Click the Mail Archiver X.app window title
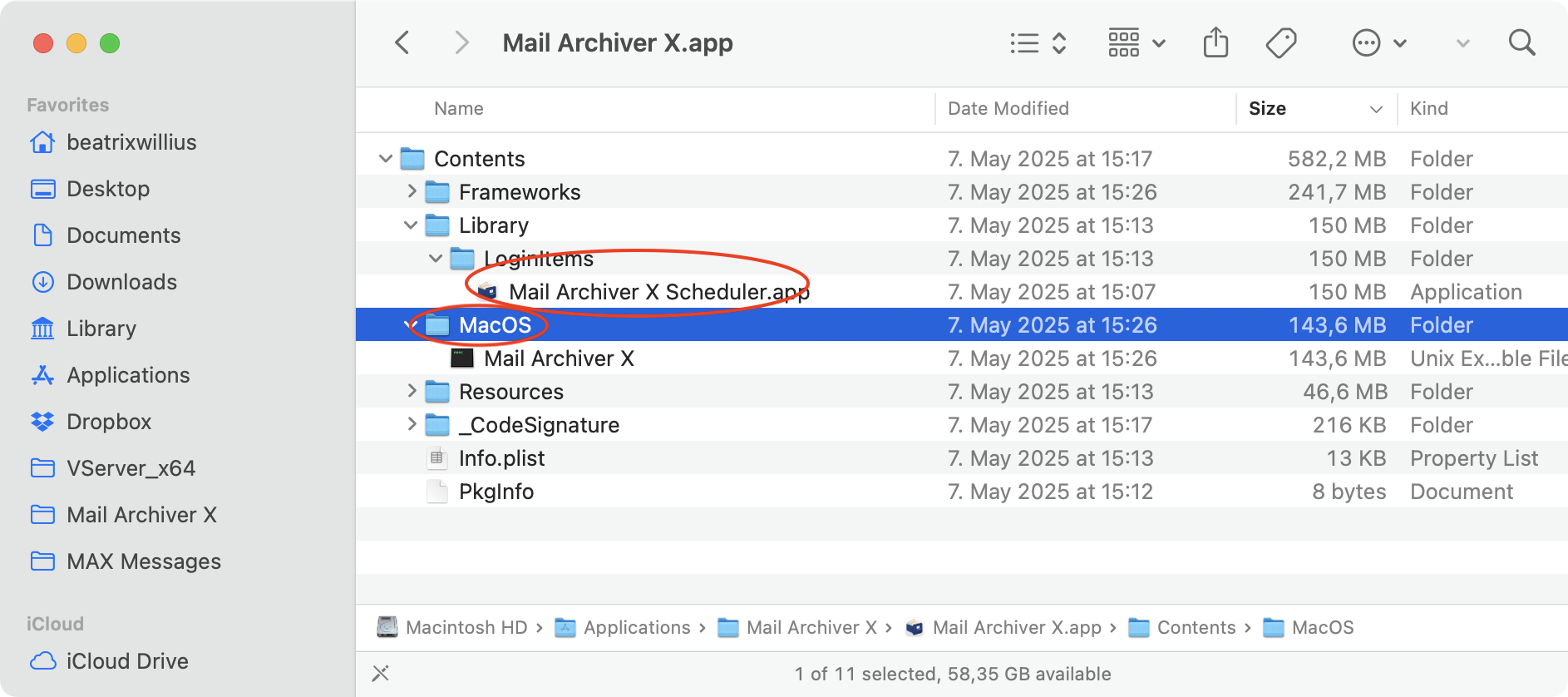The image size is (1568, 697). pos(618,42)
